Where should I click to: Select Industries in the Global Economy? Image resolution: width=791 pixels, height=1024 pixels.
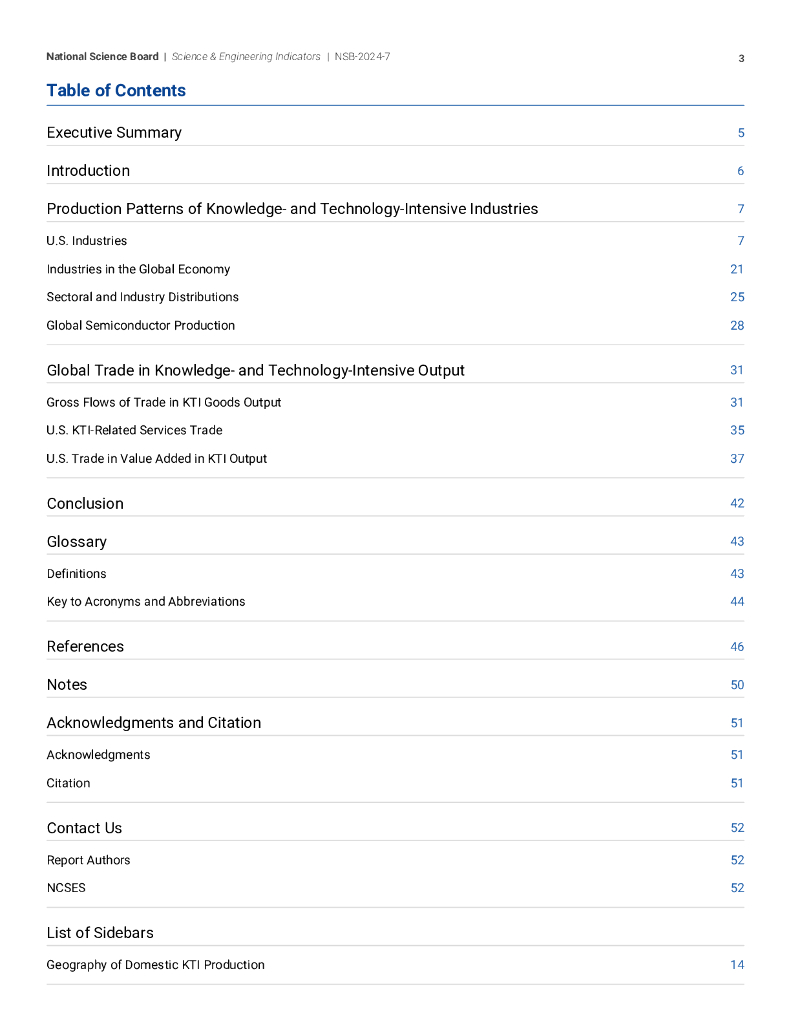[x=138, y=269]
